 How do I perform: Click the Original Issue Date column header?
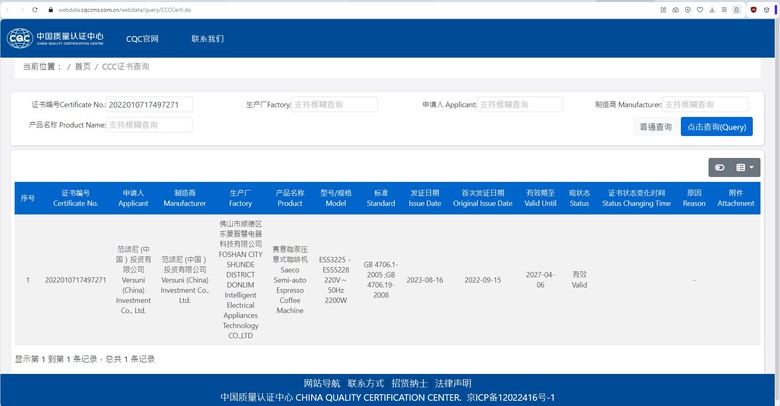click(483, 198)
